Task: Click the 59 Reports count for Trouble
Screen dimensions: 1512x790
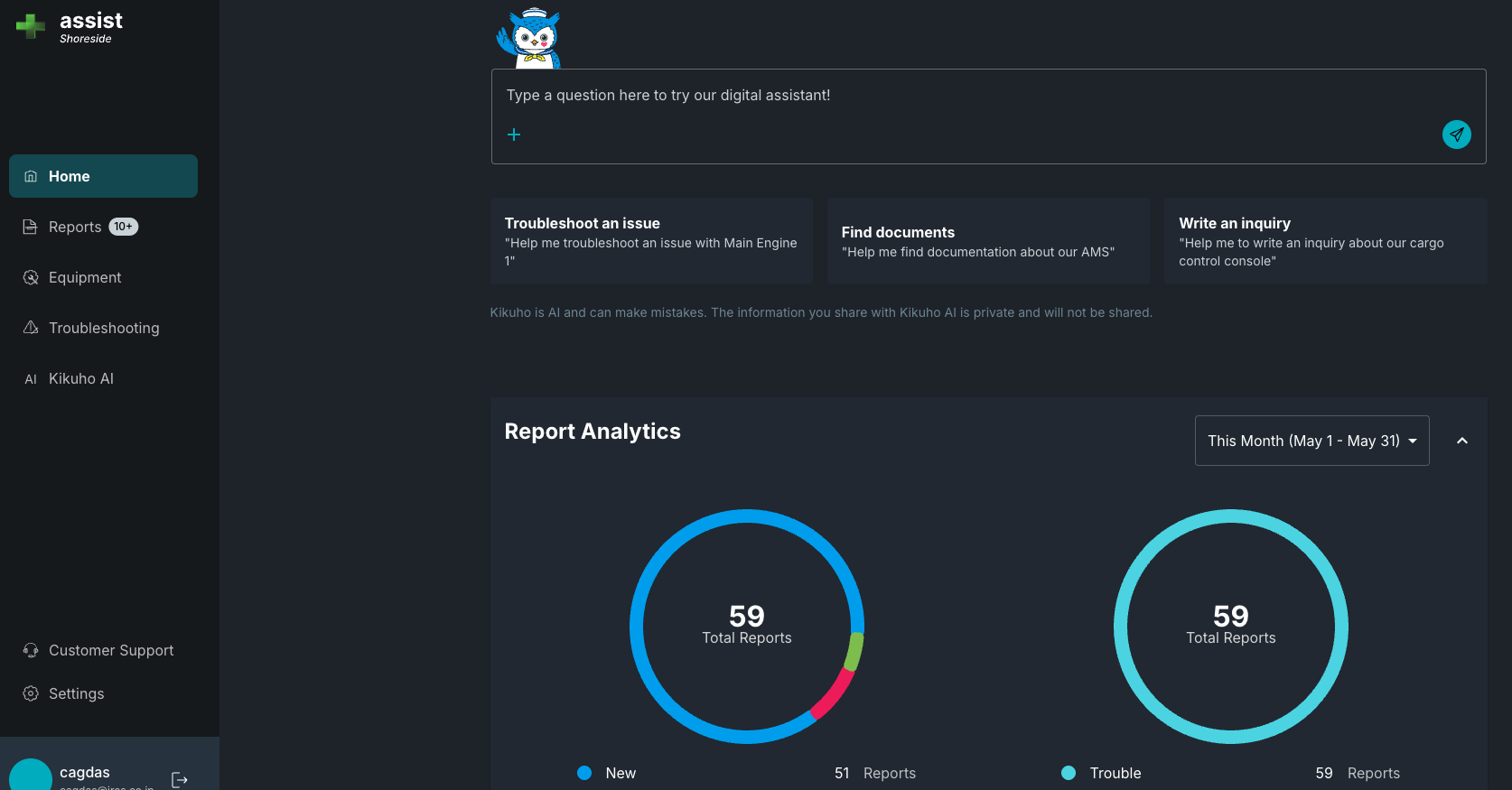Action: (1358, 773)
